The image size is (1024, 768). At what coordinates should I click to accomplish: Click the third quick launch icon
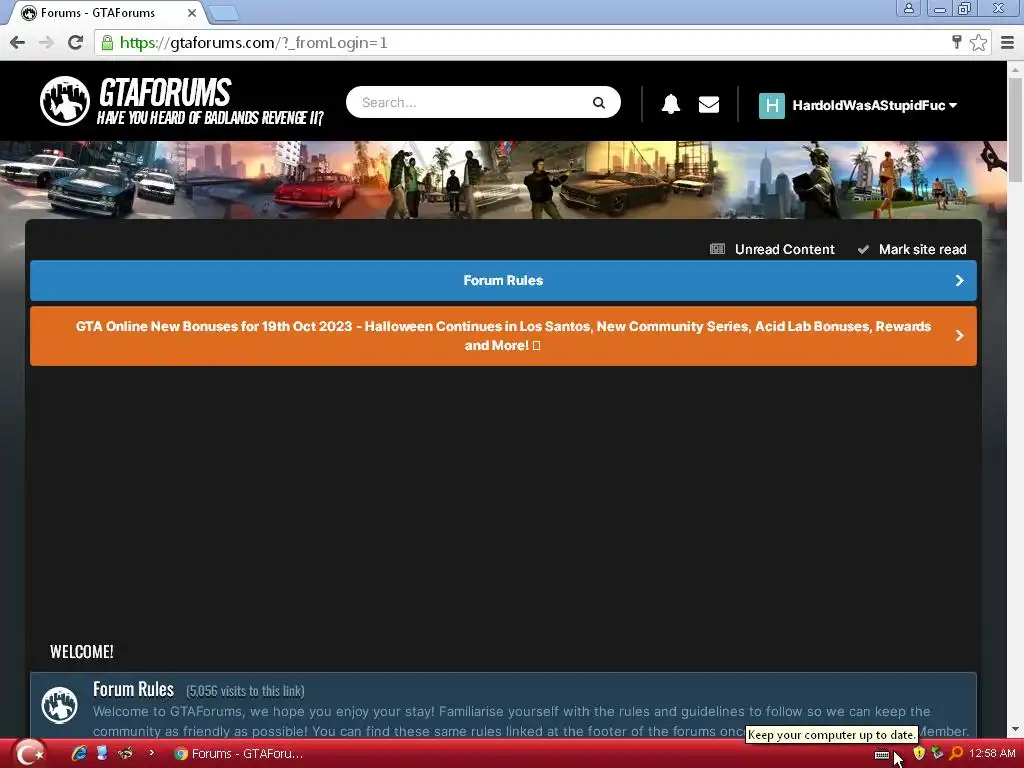[x=125, y=753]
